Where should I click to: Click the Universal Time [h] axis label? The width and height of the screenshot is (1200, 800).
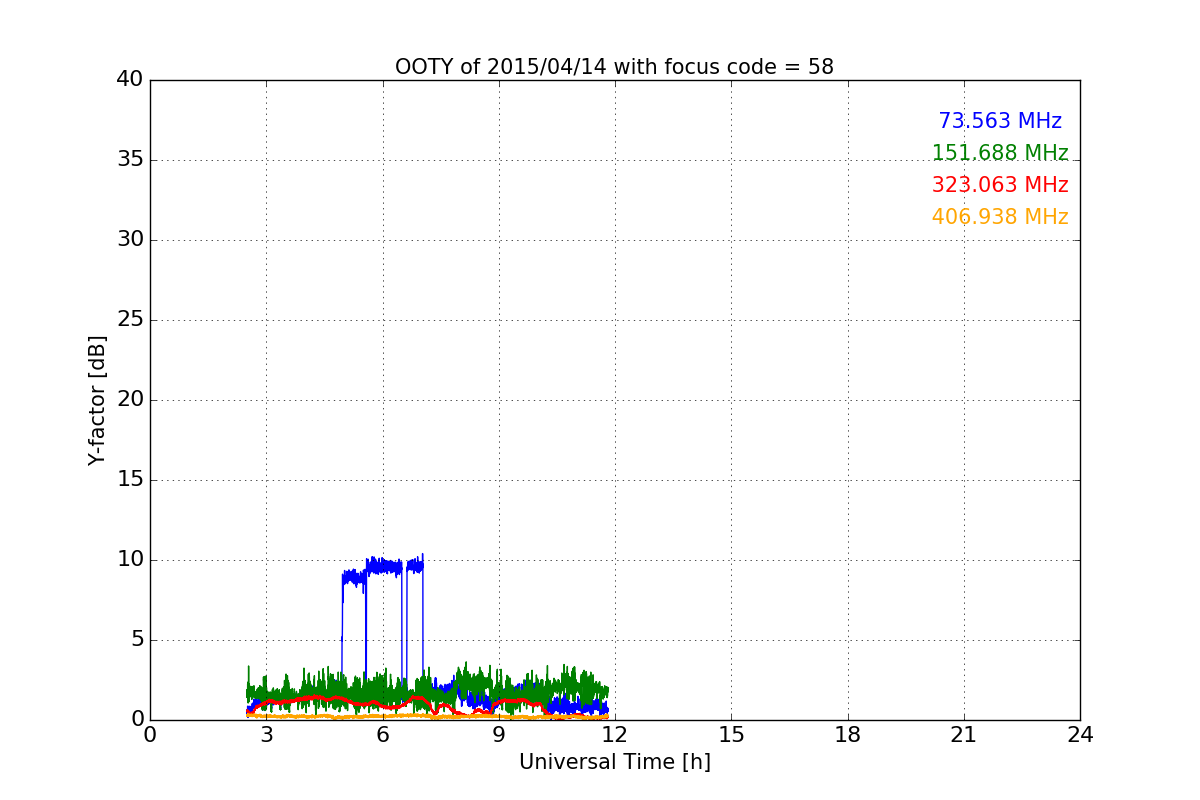point(614,762)
